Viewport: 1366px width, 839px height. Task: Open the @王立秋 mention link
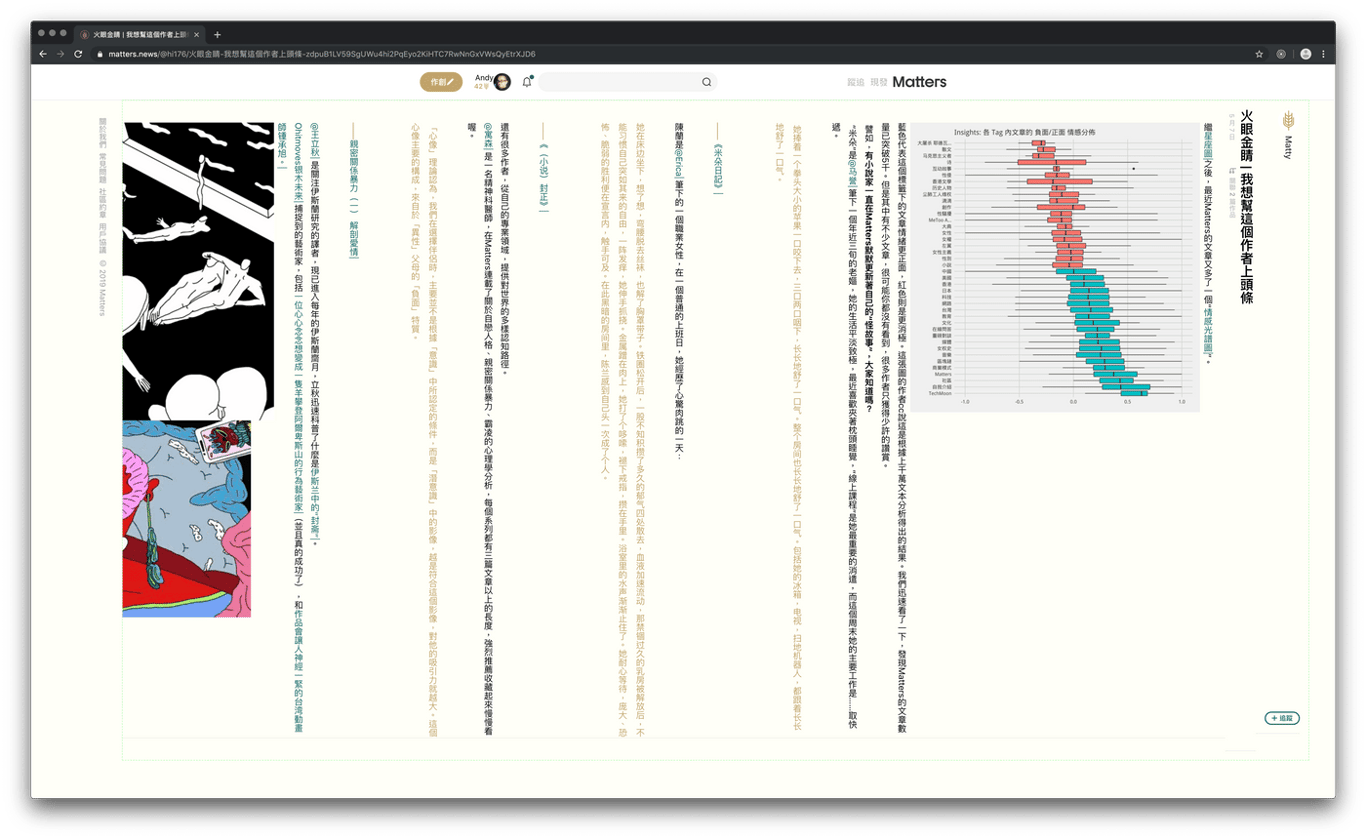pyautogui.click(x=314, y=140)
